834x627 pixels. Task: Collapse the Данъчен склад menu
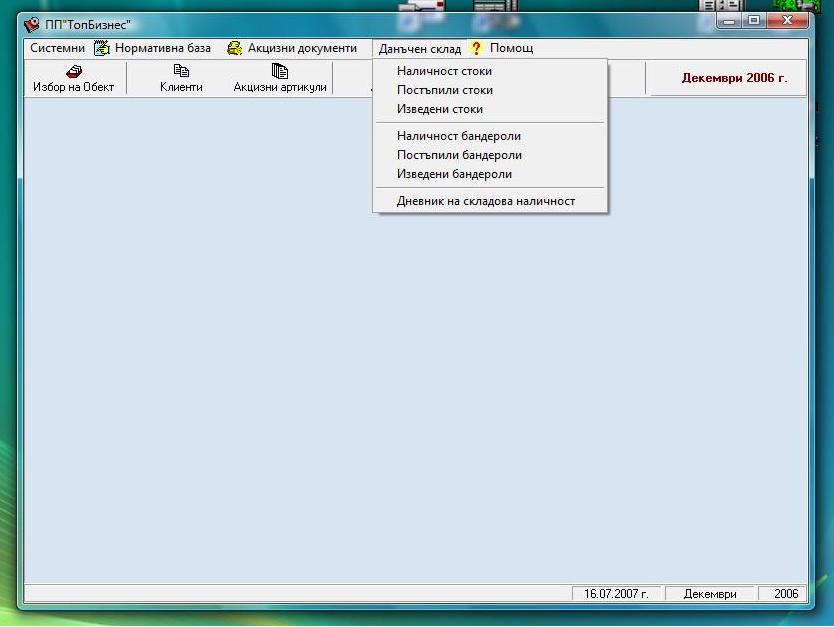pyautogui.click(x=420, y=49)
